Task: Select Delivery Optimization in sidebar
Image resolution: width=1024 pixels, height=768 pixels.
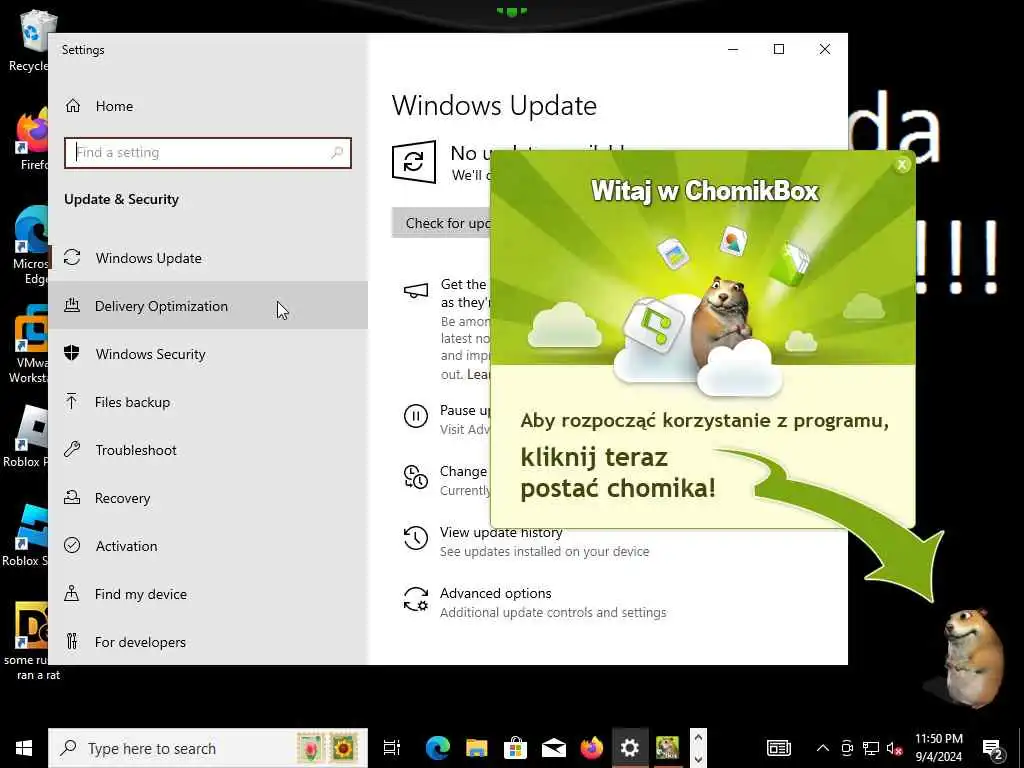Action: coord(208,306)
